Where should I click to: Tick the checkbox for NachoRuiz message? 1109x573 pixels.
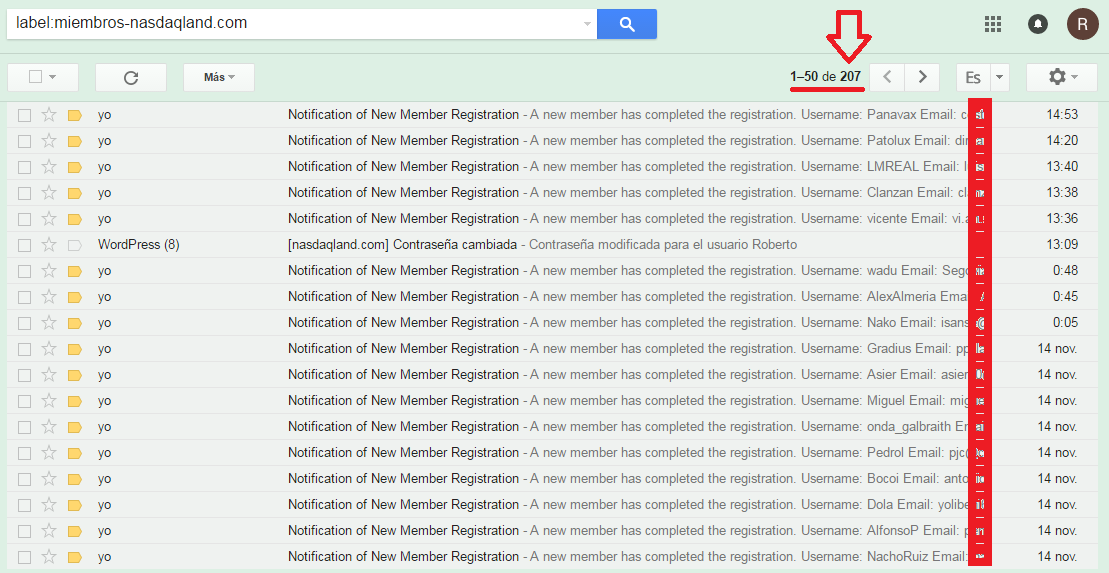pos(25,557)
